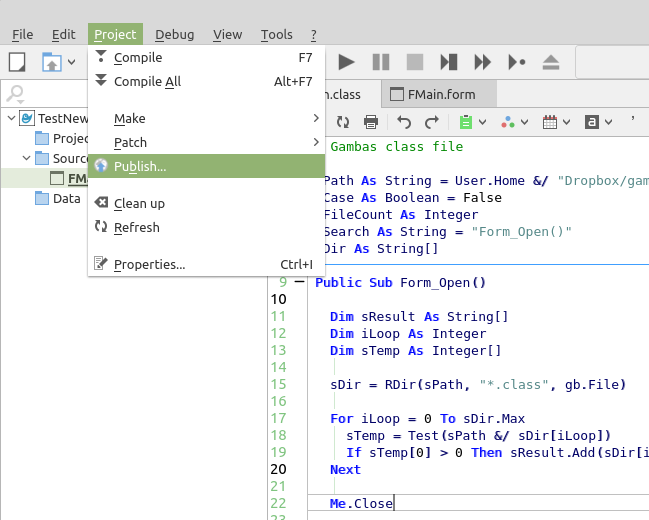Select the Project folder in the tree

(61, 138)
